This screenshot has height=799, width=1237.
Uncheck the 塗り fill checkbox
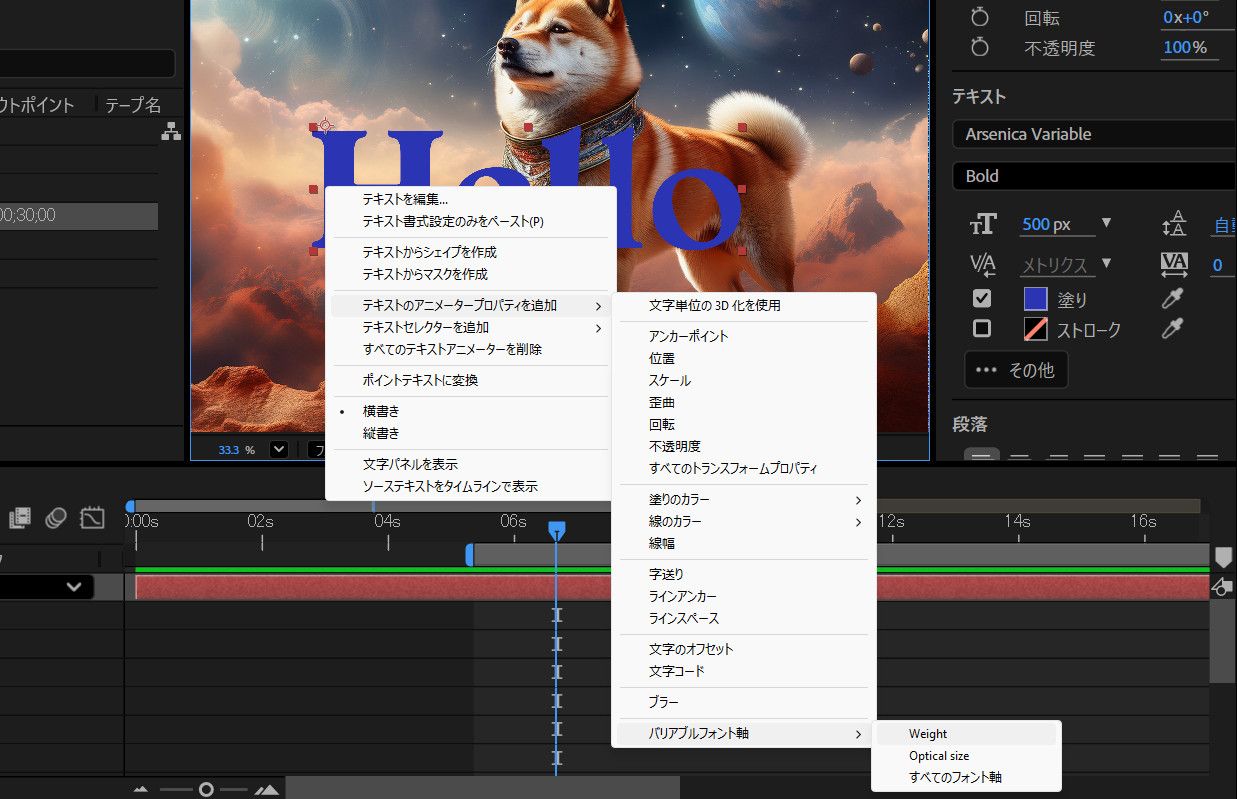click(x=981, y=298)
